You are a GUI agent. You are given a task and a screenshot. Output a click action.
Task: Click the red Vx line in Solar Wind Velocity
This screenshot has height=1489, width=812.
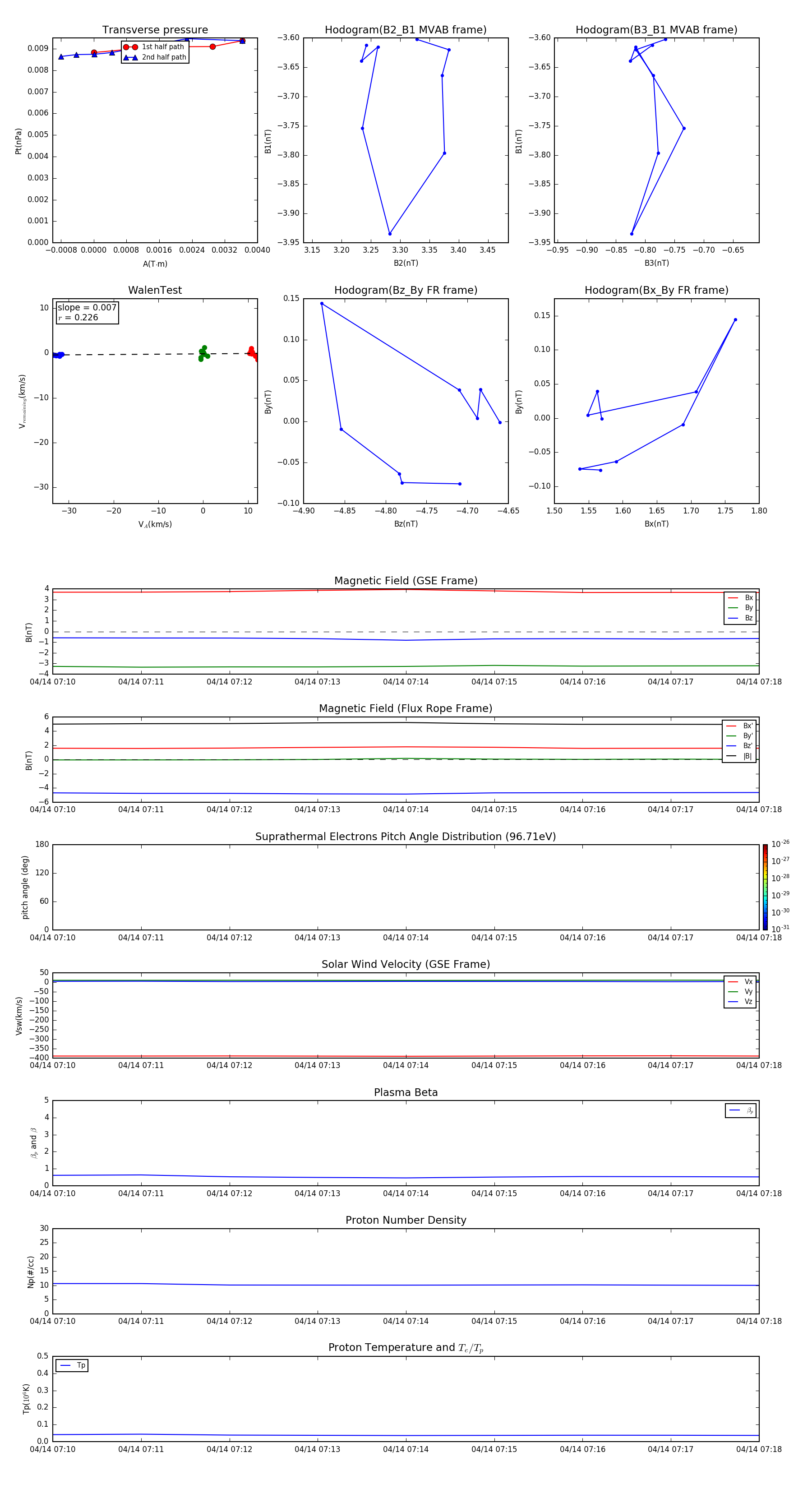point(406,1056)
